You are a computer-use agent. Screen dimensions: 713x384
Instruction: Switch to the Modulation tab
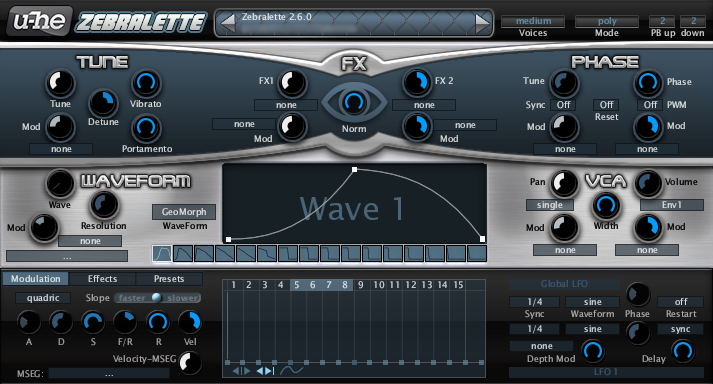click(35, 278)
